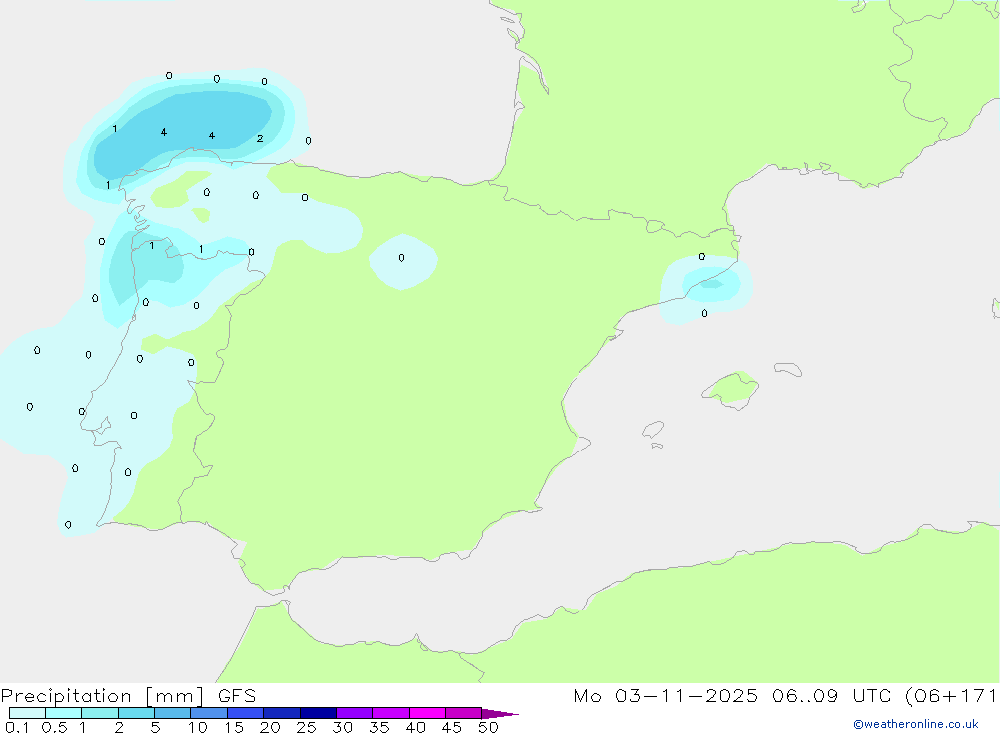Click the '20' legend scale label
This screenshot has width=1000, height=733.
point(270,727)
